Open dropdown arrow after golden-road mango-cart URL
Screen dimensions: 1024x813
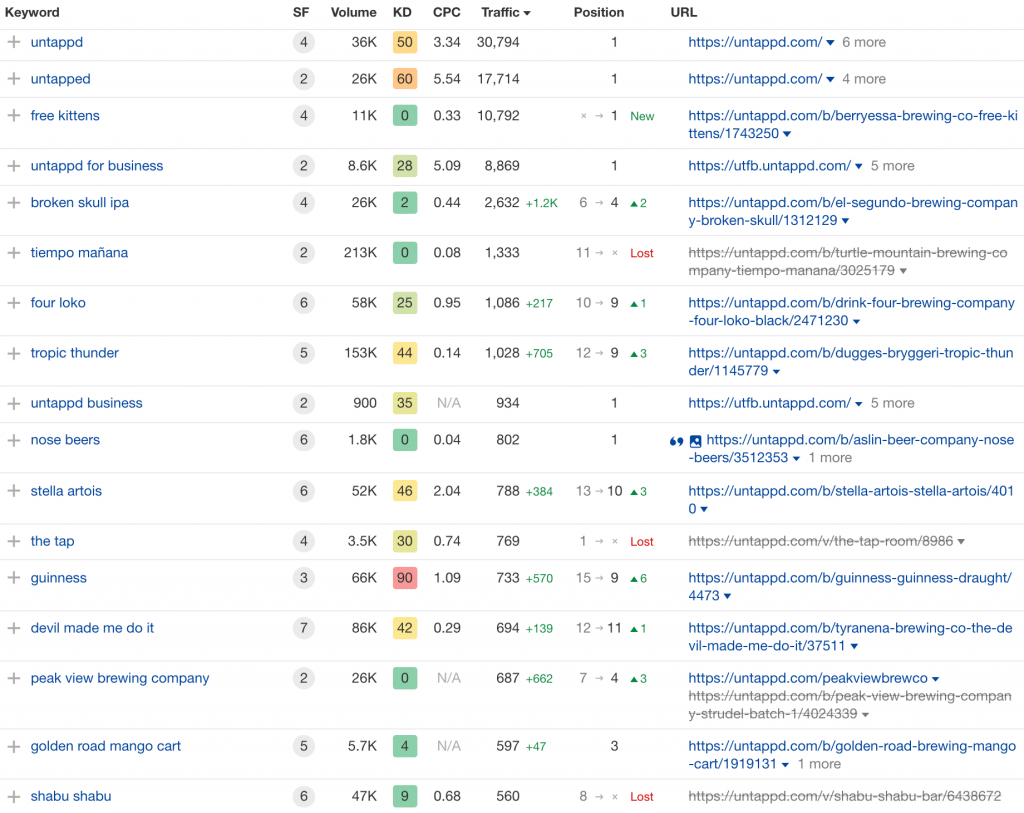tap(785, 765)
